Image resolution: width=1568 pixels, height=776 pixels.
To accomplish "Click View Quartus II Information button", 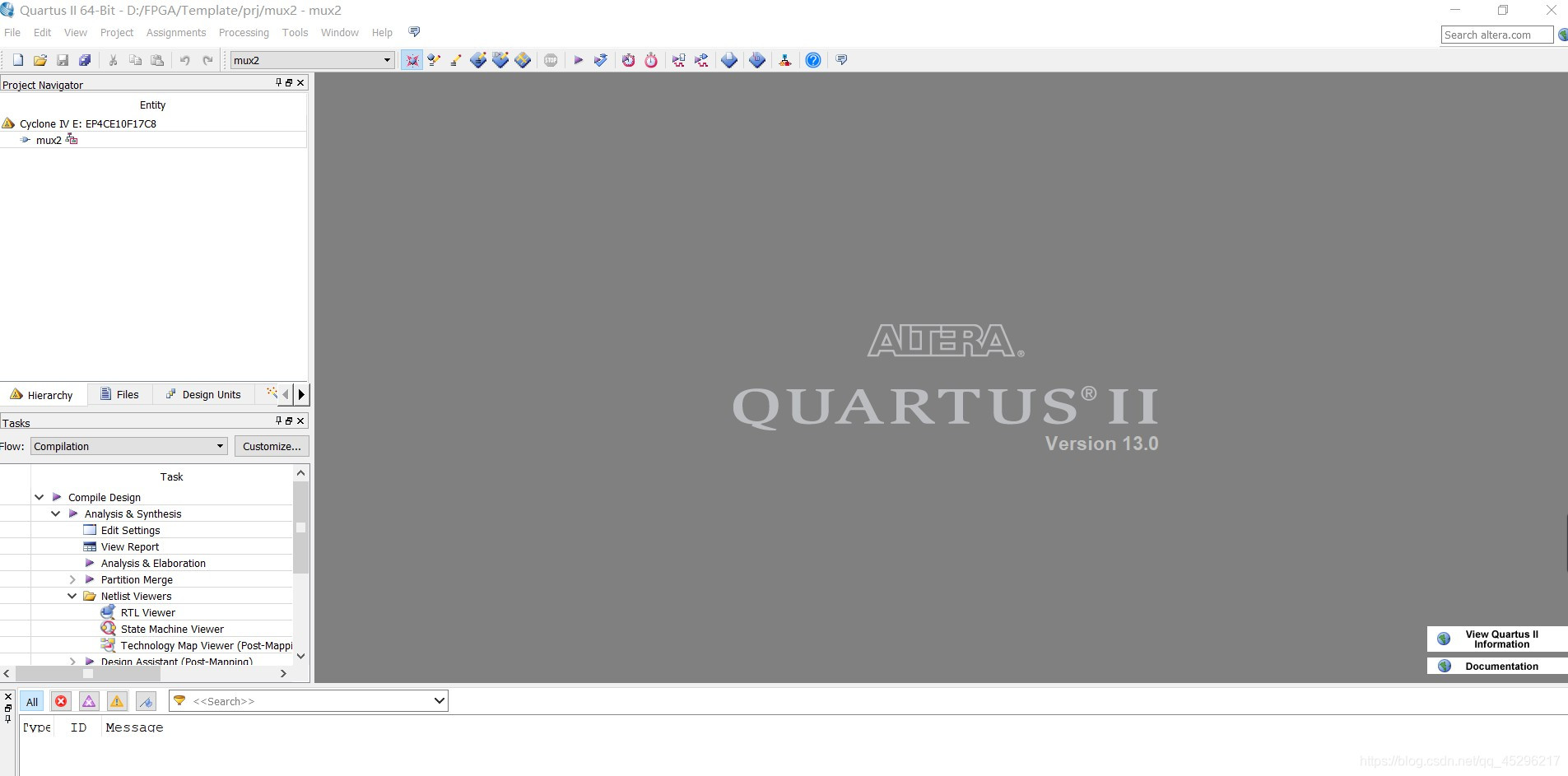I will (x=1497, y=639).
